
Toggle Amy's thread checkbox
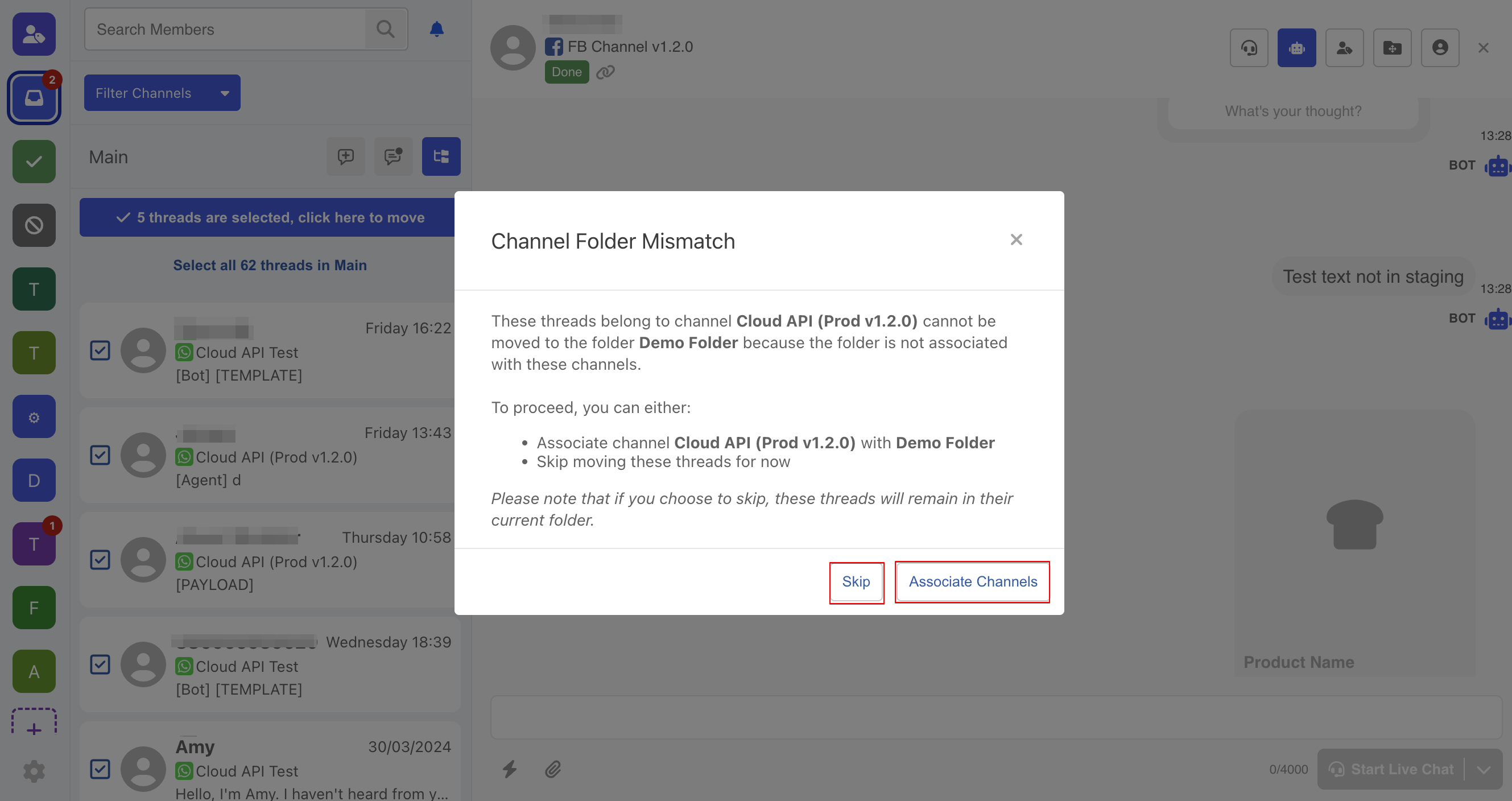100,769
